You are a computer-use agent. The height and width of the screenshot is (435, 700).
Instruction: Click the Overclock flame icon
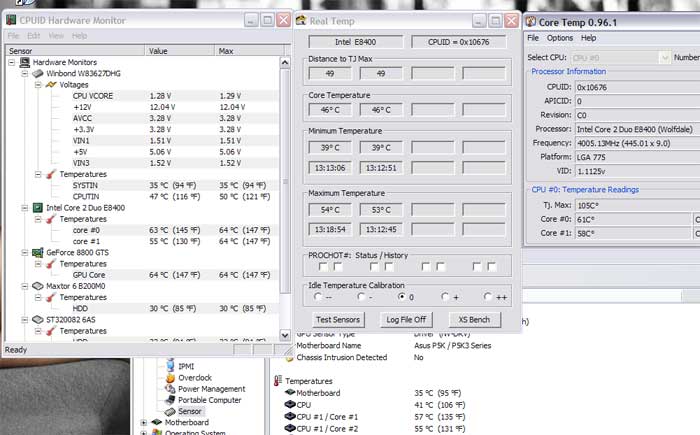[170, 378]
